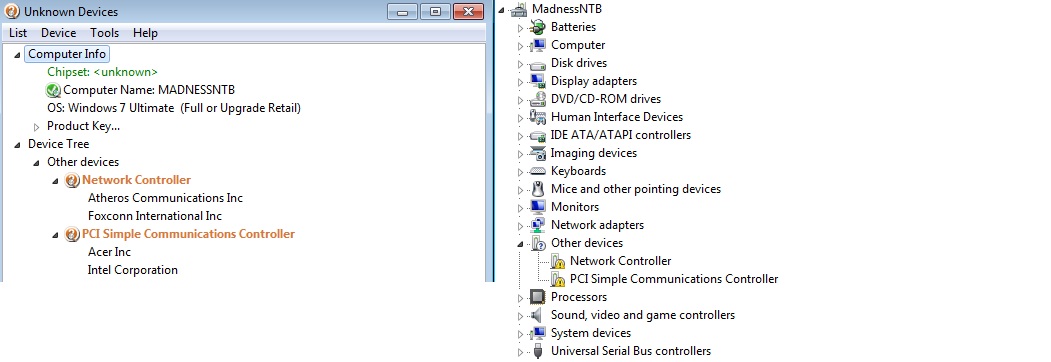Image resolution: width=1051 pixels, height=362 pixels.
Task: Open the List menu
Action: pos(18,33)
